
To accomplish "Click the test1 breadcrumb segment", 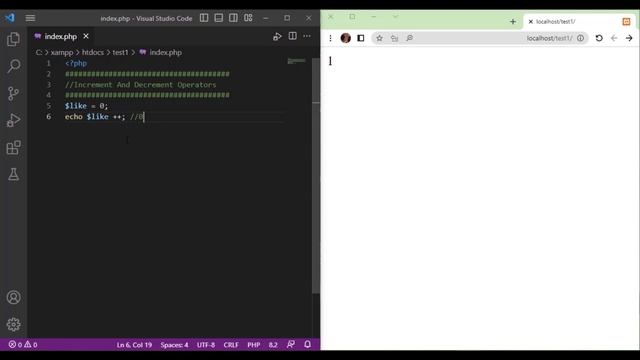I will pyautogui.click(x=120, y=52).
